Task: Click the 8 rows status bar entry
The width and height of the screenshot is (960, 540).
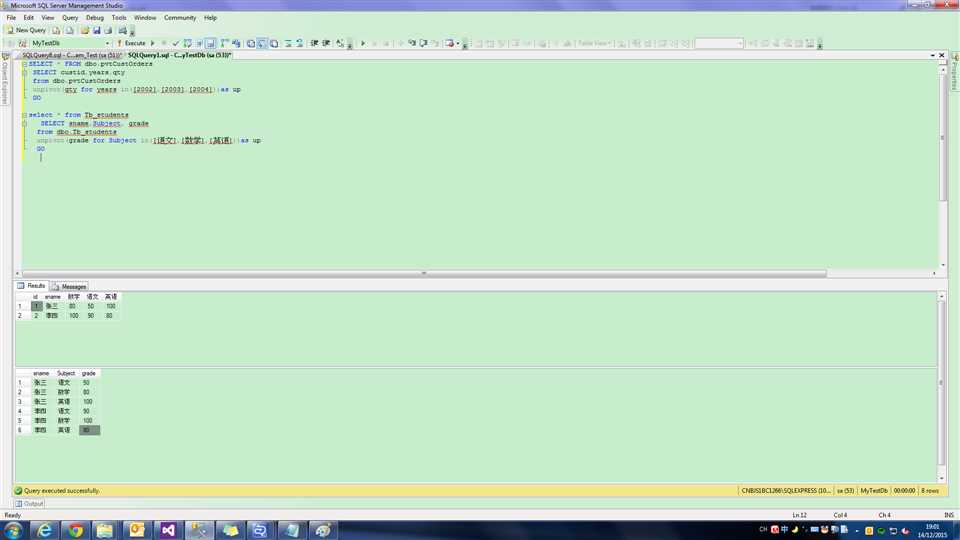Action: point(929,491)
